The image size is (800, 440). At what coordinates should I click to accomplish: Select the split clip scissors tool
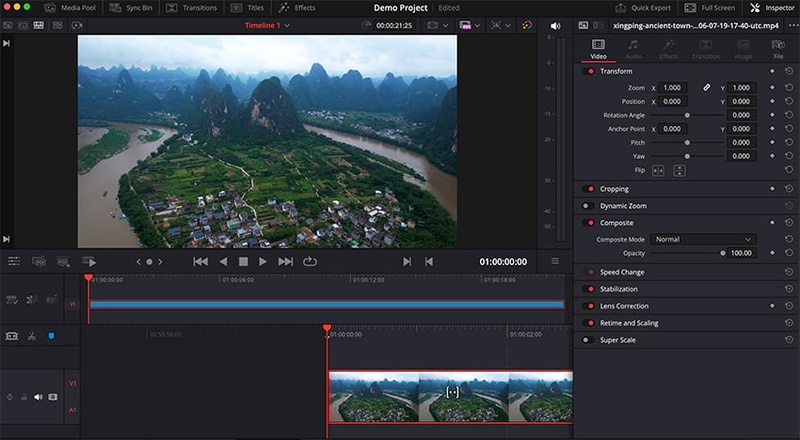(x=32, y=336)
